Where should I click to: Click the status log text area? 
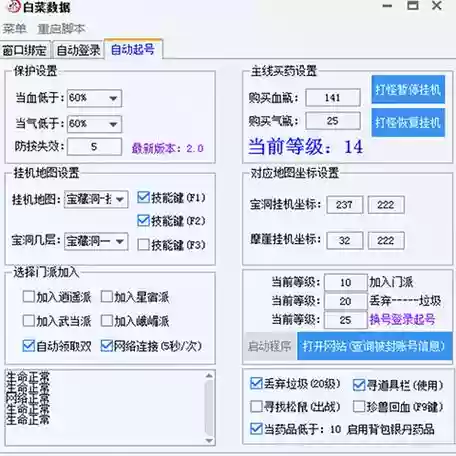click(x=105, y=407)
